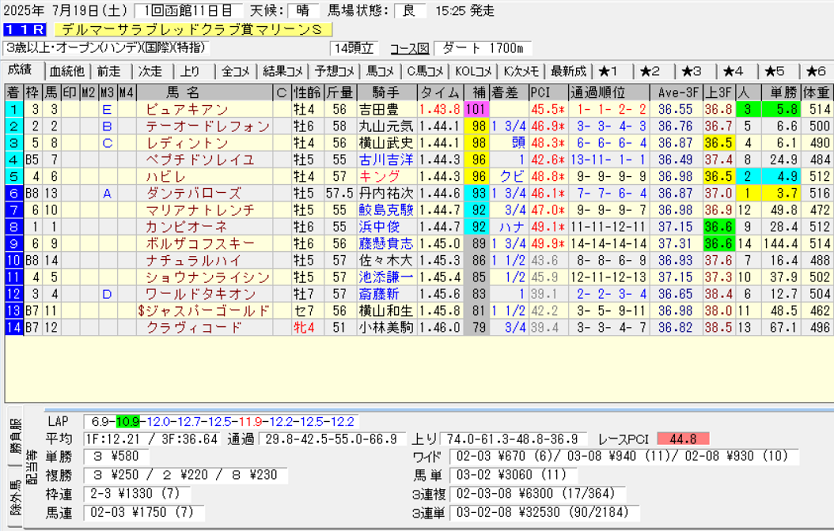This screenshot has width=834, height=531.
Task: Select the 最新成 tab
Action: pos(568,71)
